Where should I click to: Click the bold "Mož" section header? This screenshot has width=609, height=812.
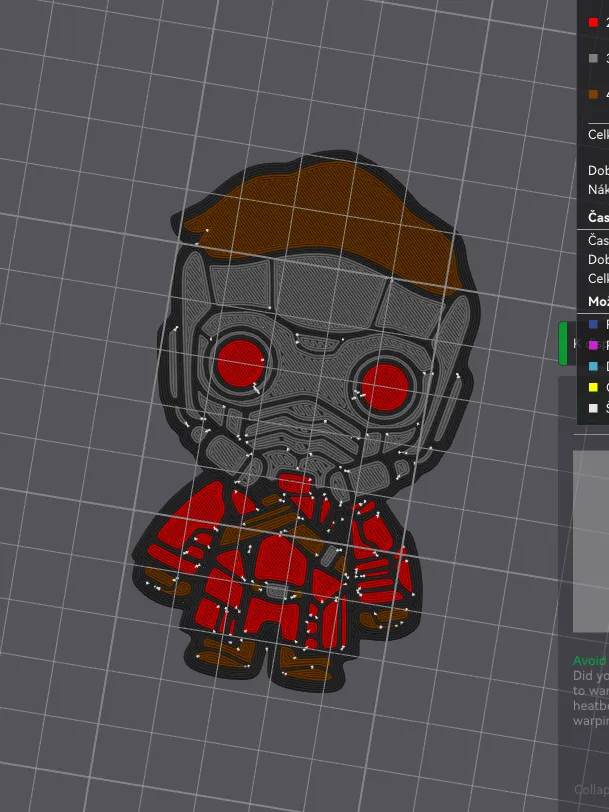598,301
